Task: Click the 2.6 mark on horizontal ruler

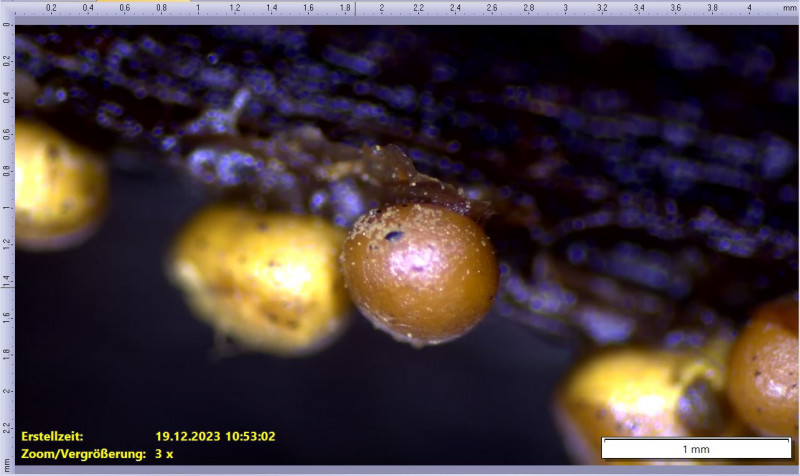Action: tap(492, 8)
